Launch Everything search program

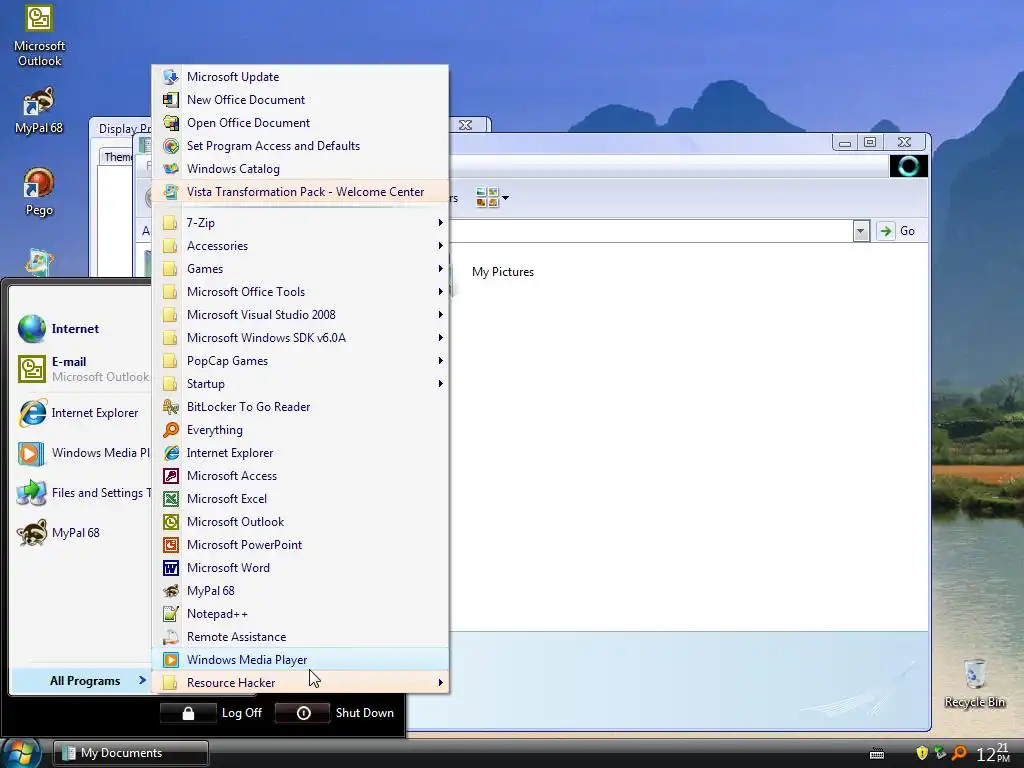pos(300,430)
